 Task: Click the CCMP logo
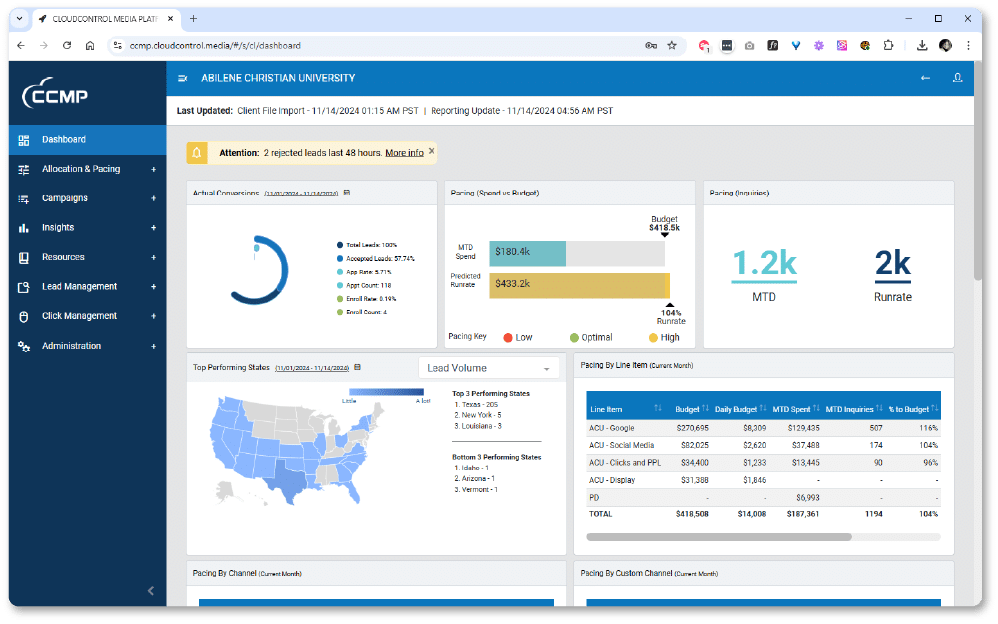point(55,94)
